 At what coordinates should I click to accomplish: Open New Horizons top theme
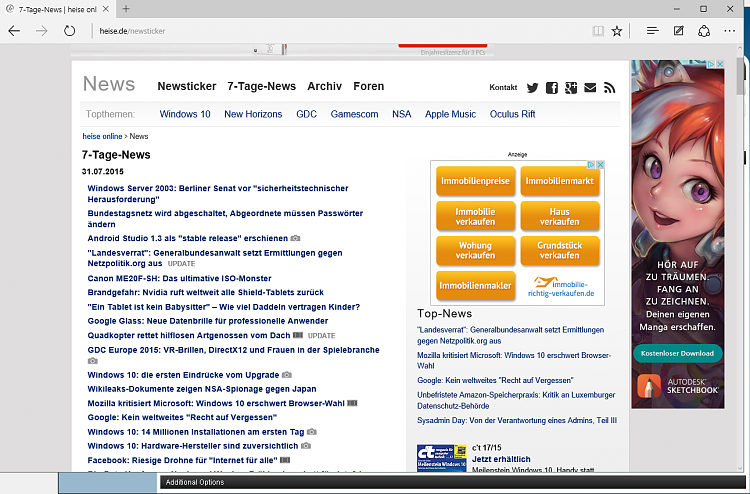(x=253, y=114)
